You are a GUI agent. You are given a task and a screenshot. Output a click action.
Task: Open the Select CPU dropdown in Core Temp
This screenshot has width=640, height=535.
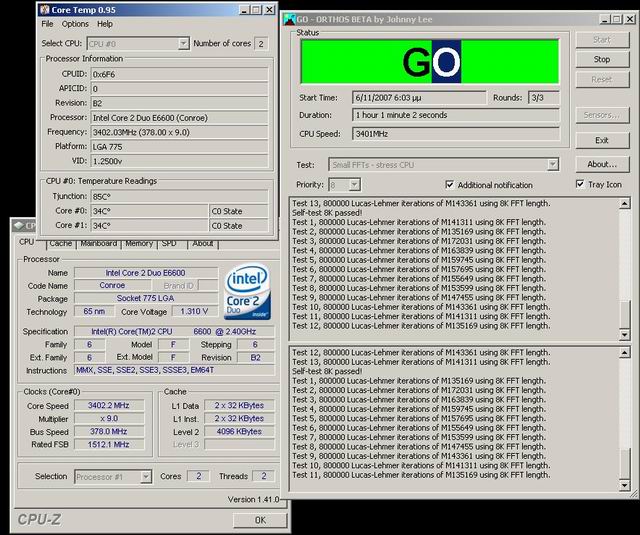[184, 44]
